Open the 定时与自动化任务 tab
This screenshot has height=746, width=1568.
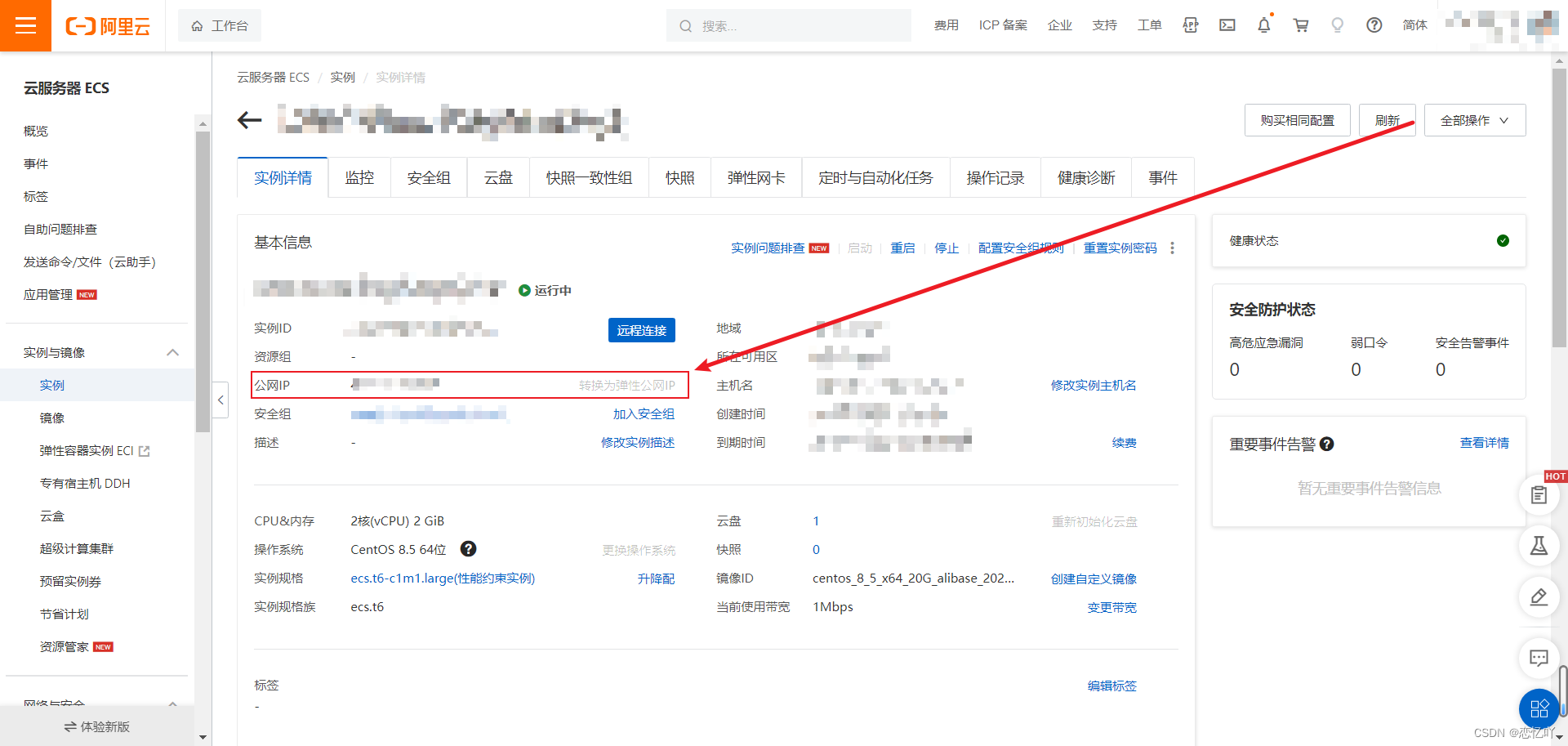pyautogui.click(x=875, y=177)
